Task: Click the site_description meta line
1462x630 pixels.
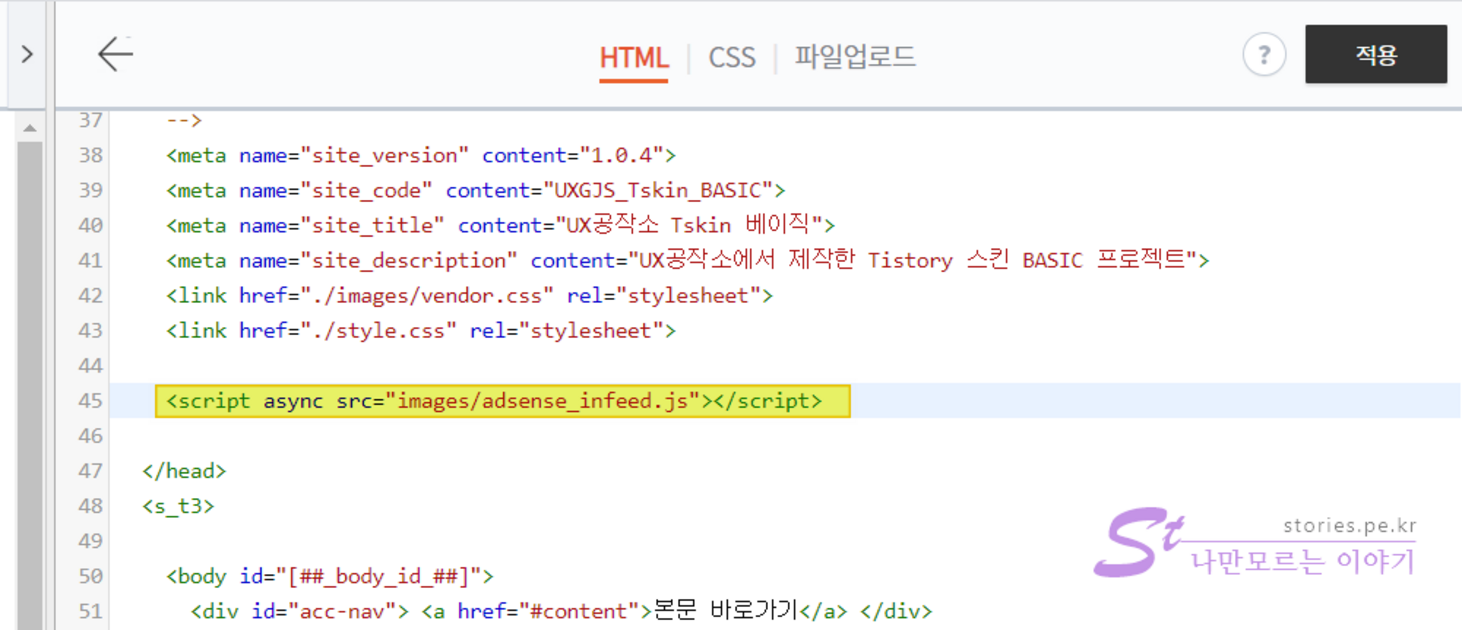Action: pyautogui.click(x=686, y=261)
